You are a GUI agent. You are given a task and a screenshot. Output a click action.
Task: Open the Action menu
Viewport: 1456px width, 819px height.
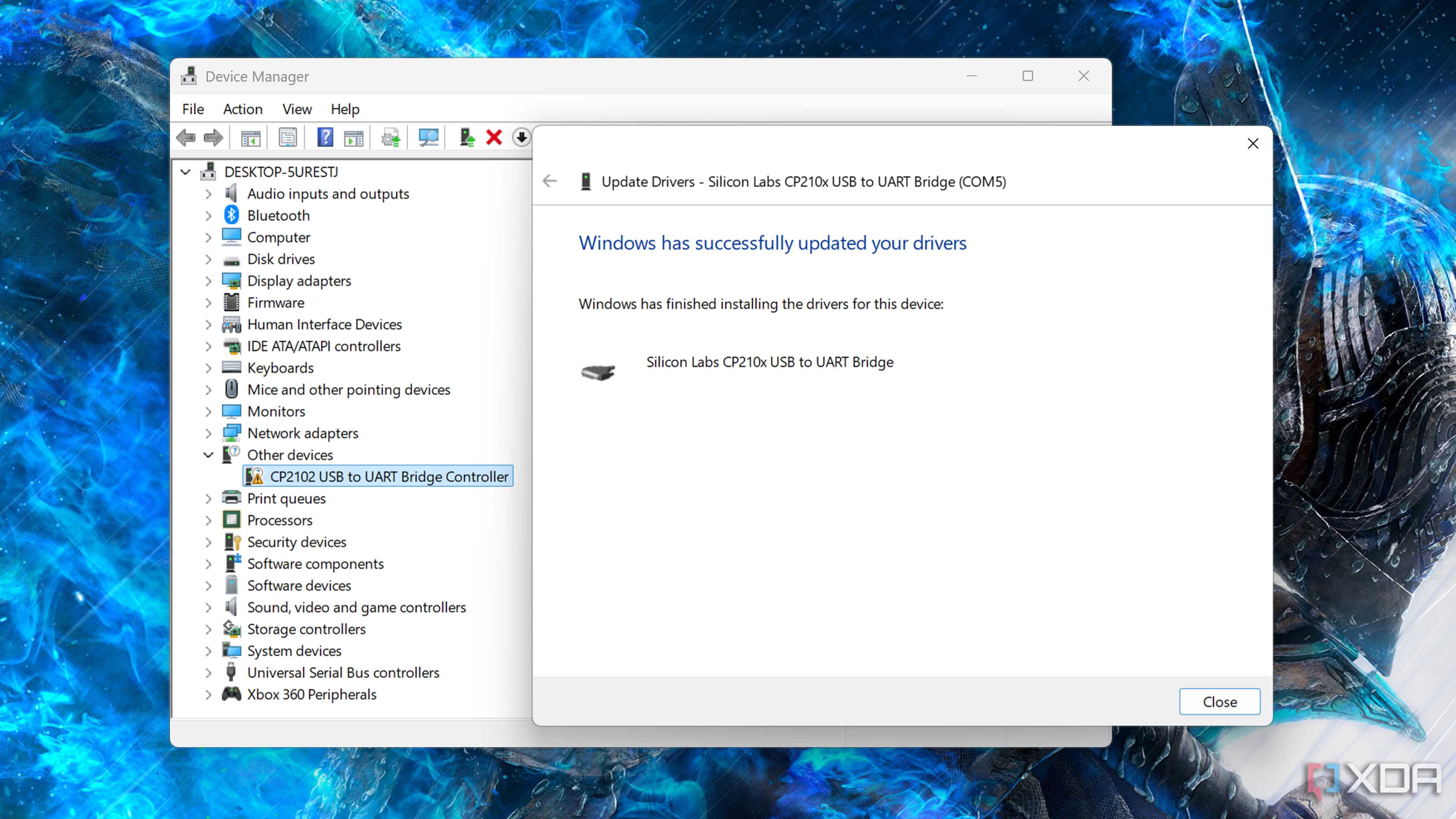coord(243,108)
